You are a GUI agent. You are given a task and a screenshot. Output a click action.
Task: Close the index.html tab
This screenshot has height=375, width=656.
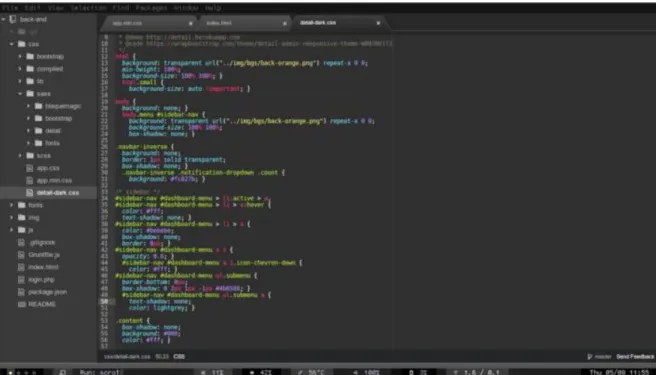[x=285, y=23]
